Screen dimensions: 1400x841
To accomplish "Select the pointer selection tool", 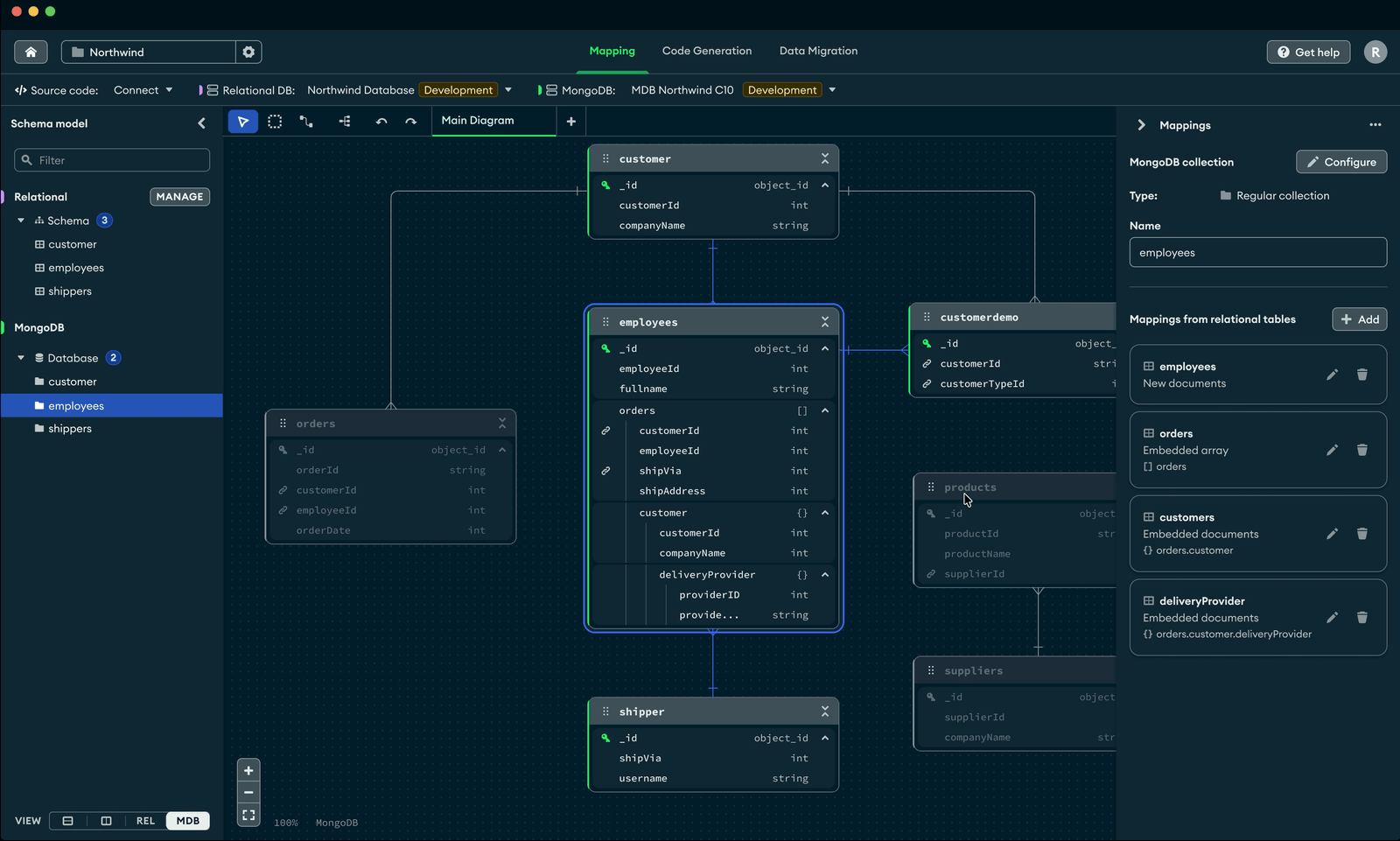I will coord(243,122).
